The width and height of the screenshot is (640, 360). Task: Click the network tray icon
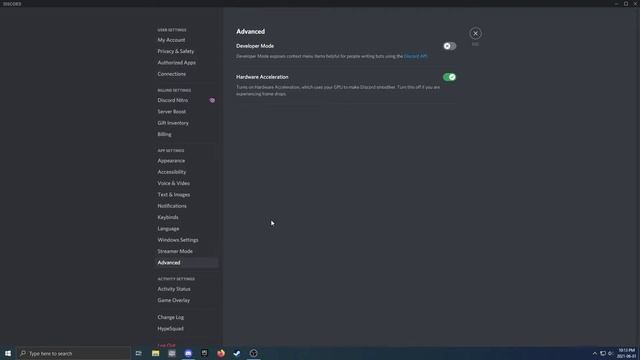tap(602, 353)
